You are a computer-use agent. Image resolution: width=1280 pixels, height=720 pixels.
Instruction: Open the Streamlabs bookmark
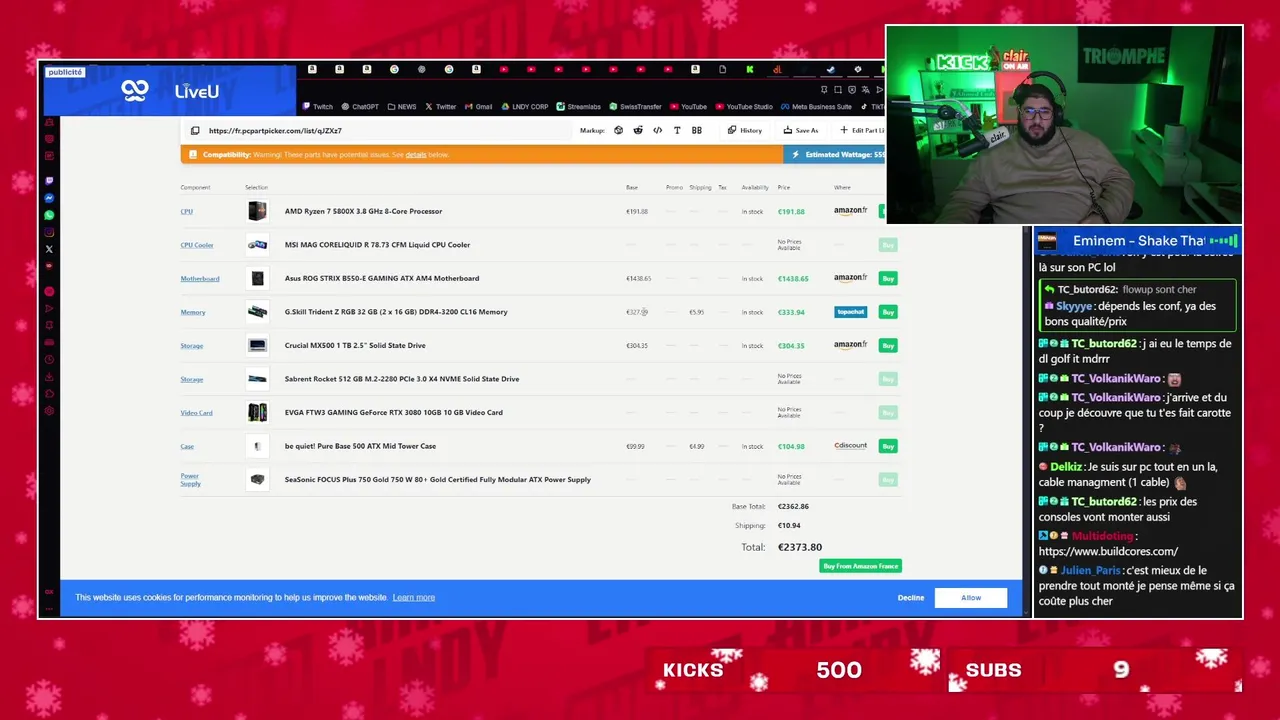(x=578, y=106)
